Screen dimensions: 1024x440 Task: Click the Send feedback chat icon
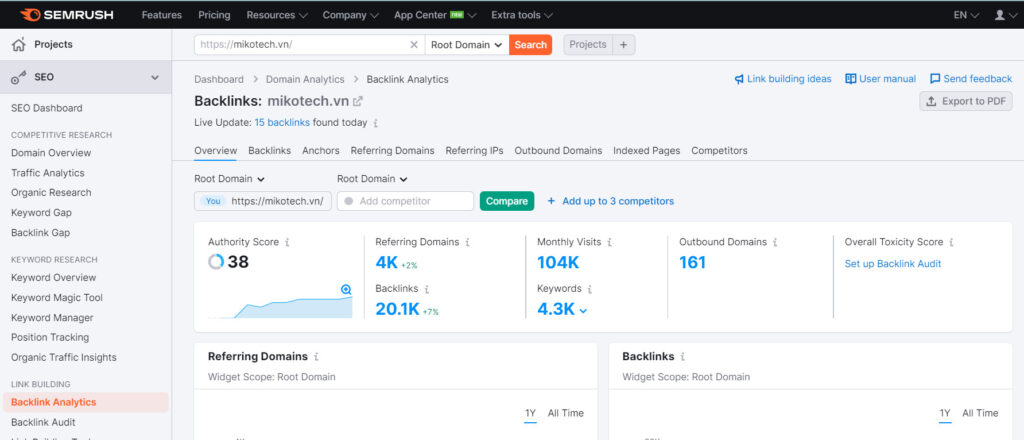[935, 79]
